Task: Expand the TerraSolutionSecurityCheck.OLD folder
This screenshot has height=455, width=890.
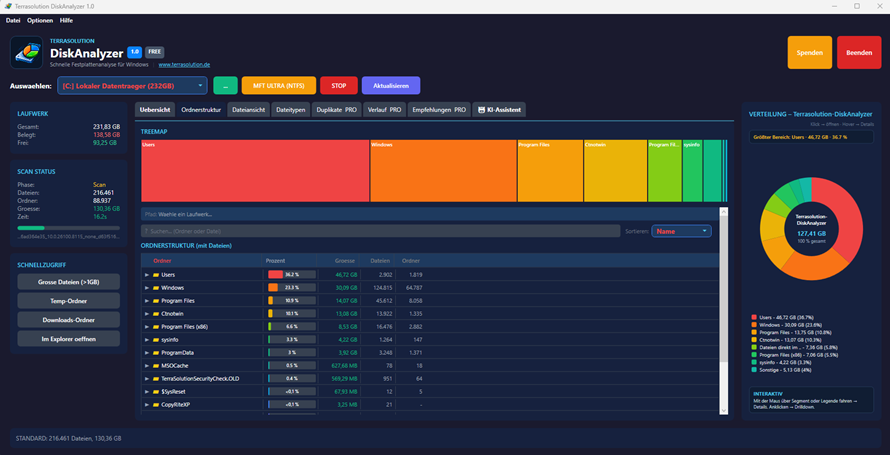Action: point(147,379)
